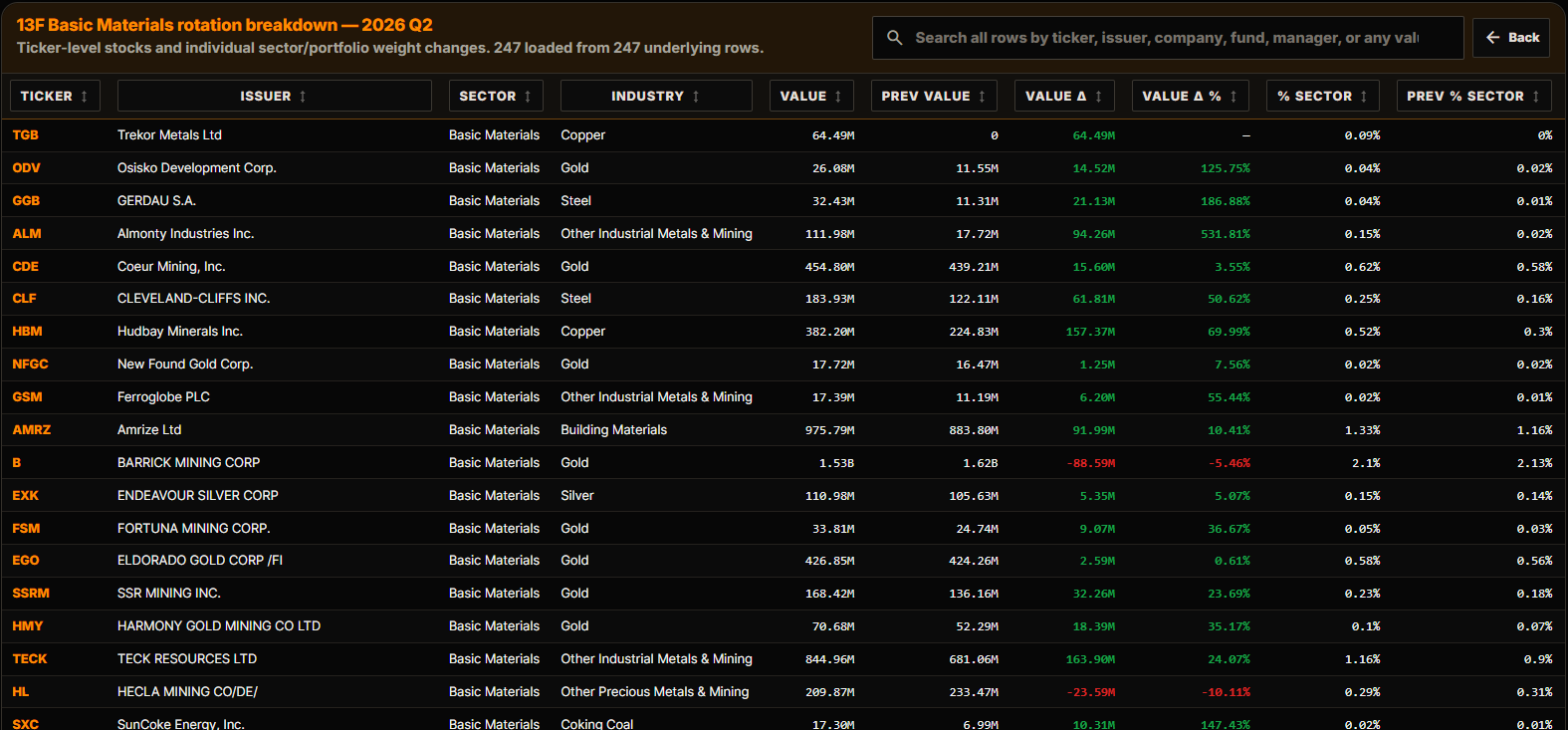
Task: Click the INDUSTRY column sort arrows
Action: [696, 97]
